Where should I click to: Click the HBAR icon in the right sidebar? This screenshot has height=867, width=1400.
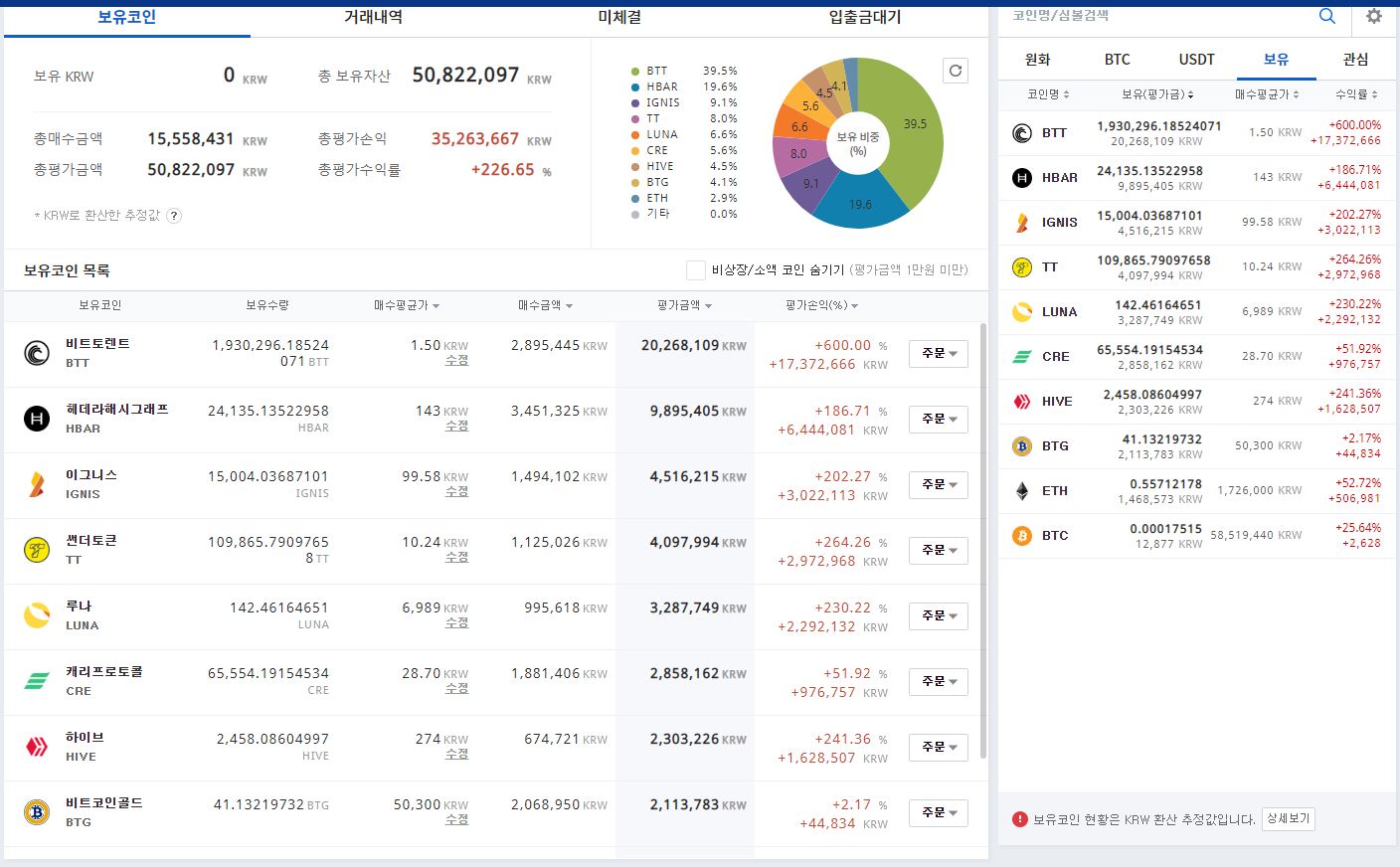[1022, 178]
